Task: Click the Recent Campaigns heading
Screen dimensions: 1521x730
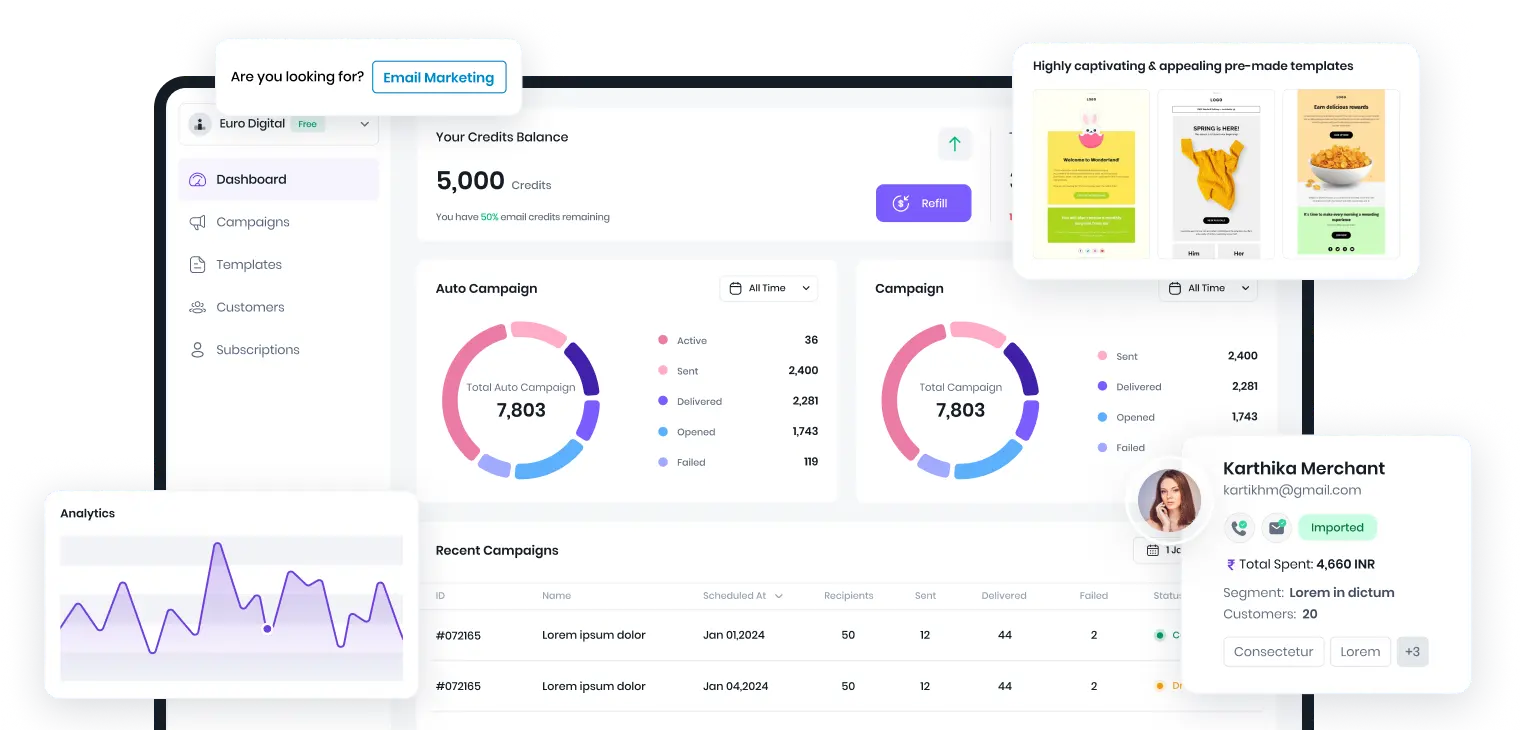Action: (497, 550)
